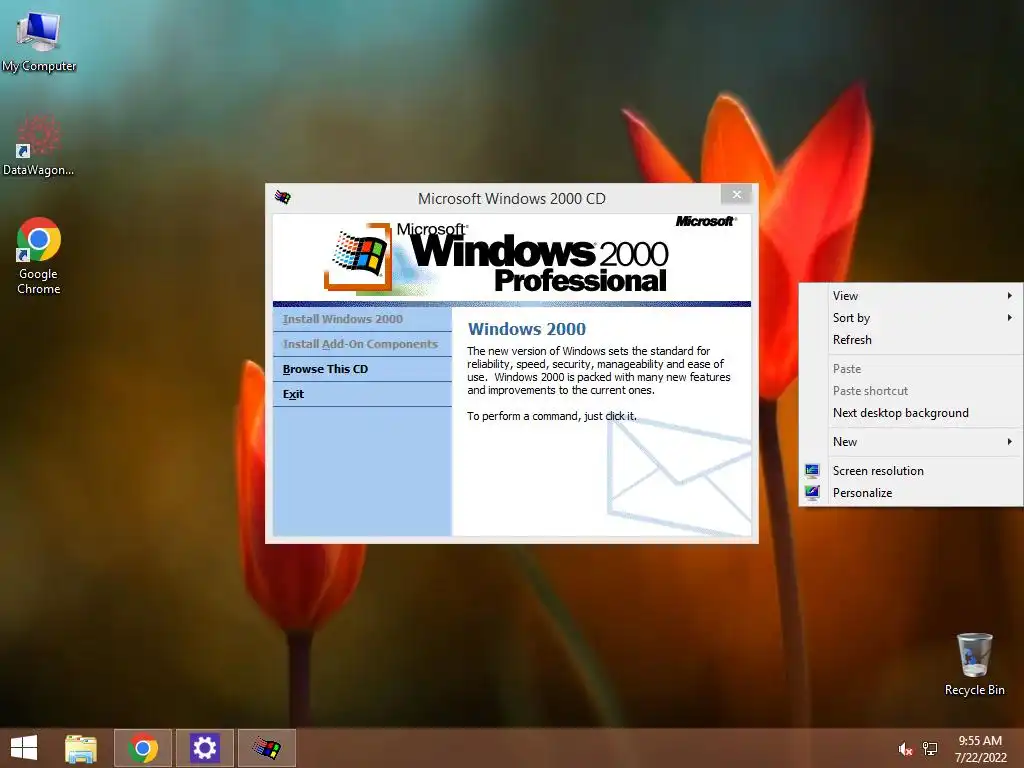1024x768 pixels.
Task: Click the Windows 2000 CD taskbar button
Action: point(266,748)
